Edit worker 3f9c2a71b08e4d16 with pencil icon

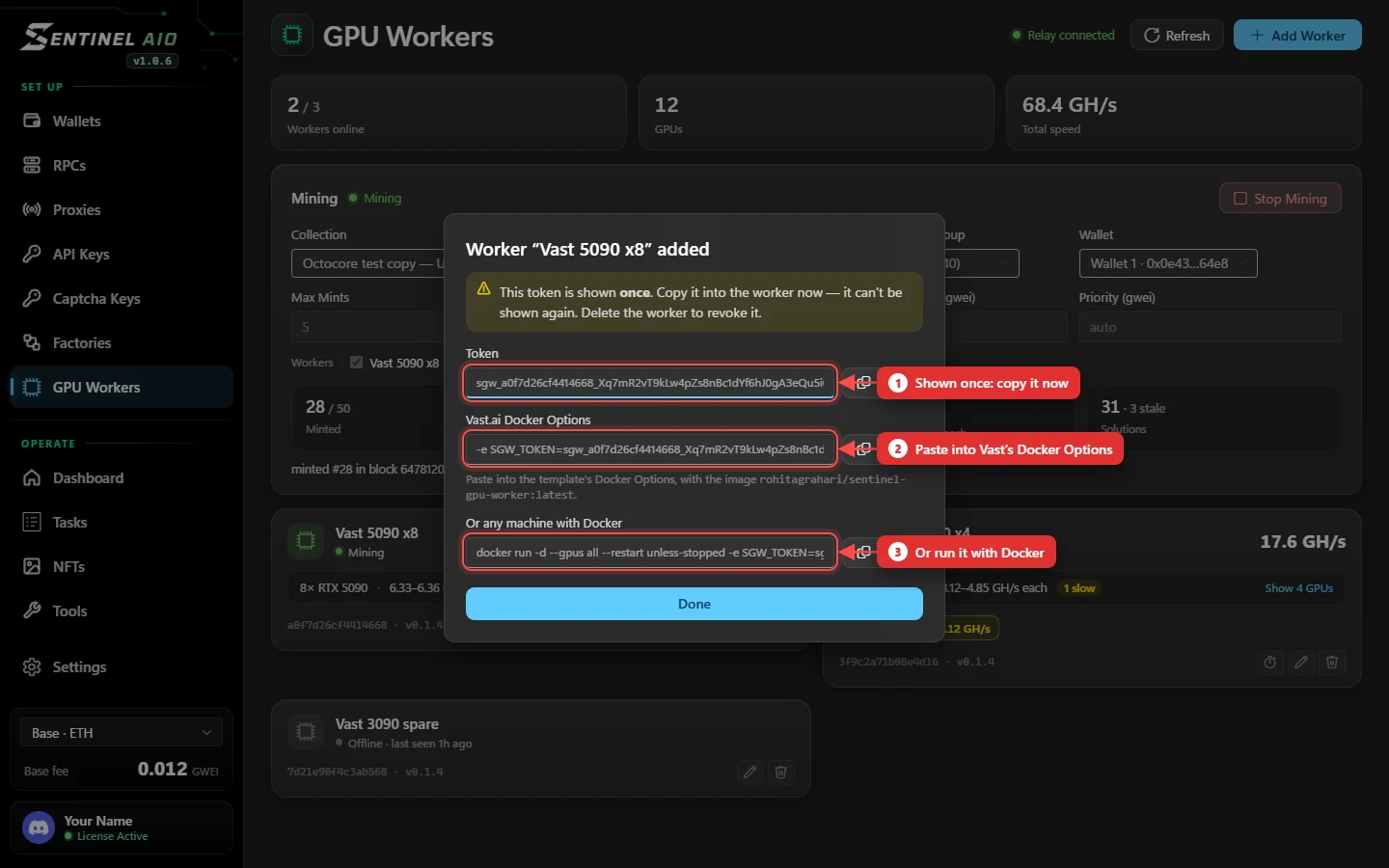tap(1301, 662)
